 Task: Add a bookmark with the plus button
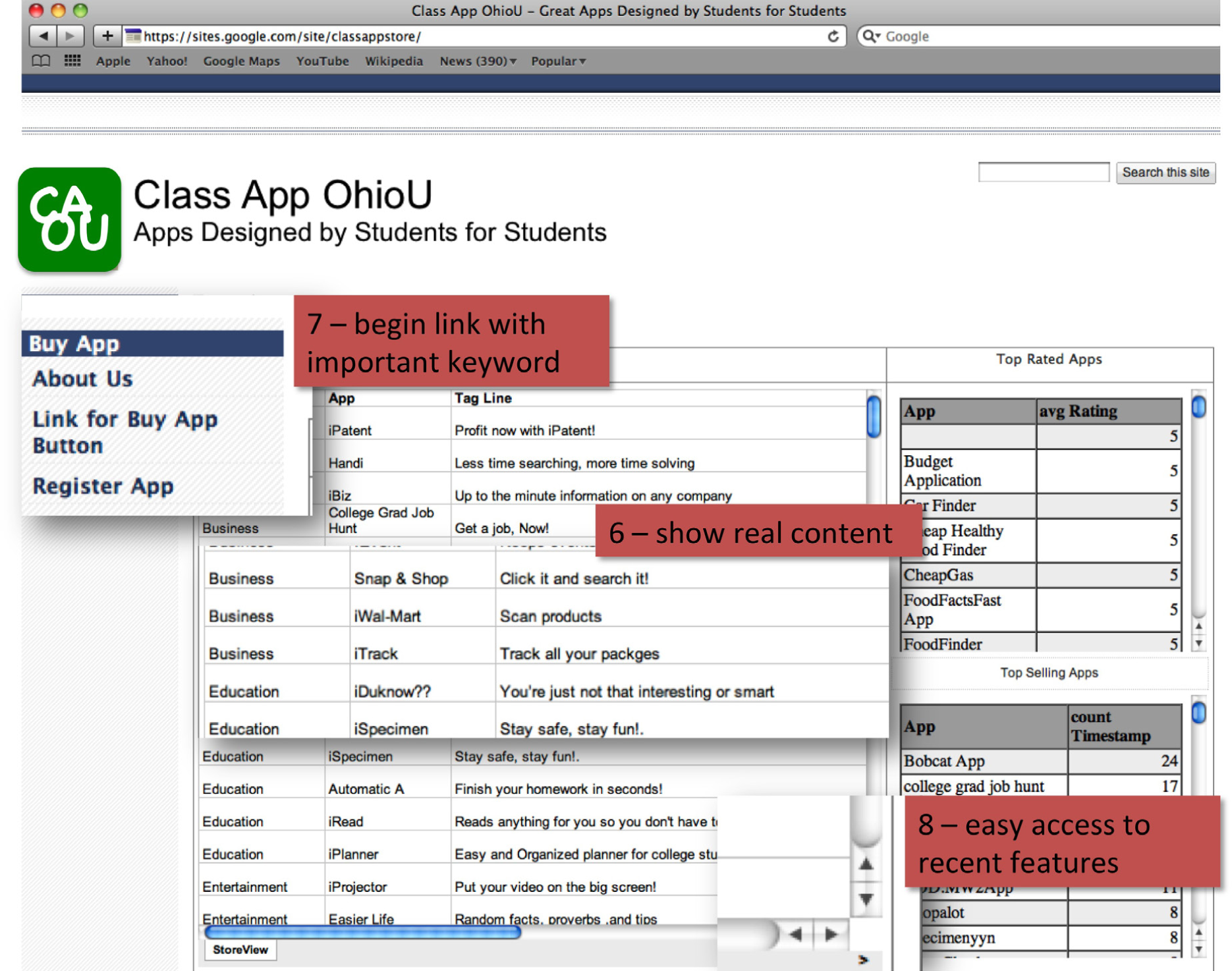pyautogui.click(x=107, y=36)
